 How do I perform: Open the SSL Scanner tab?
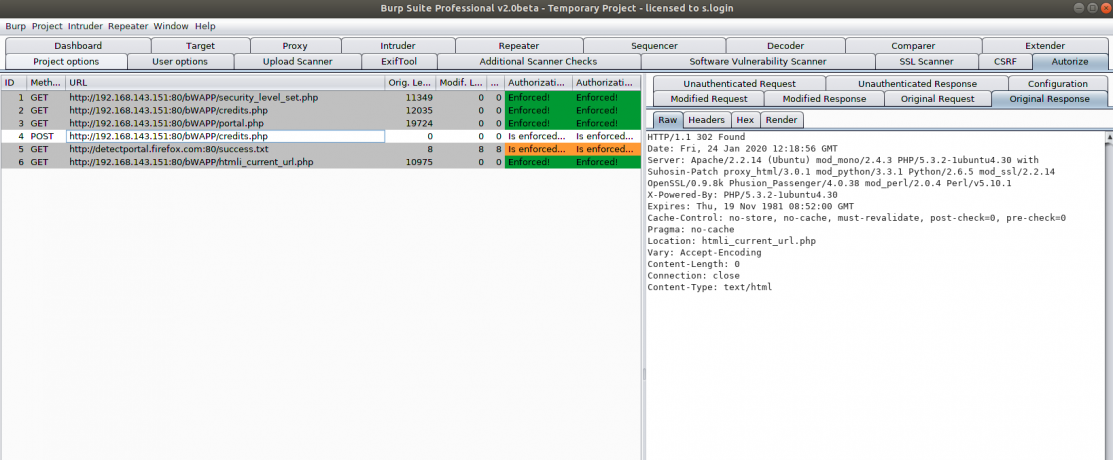click(926, 62)
